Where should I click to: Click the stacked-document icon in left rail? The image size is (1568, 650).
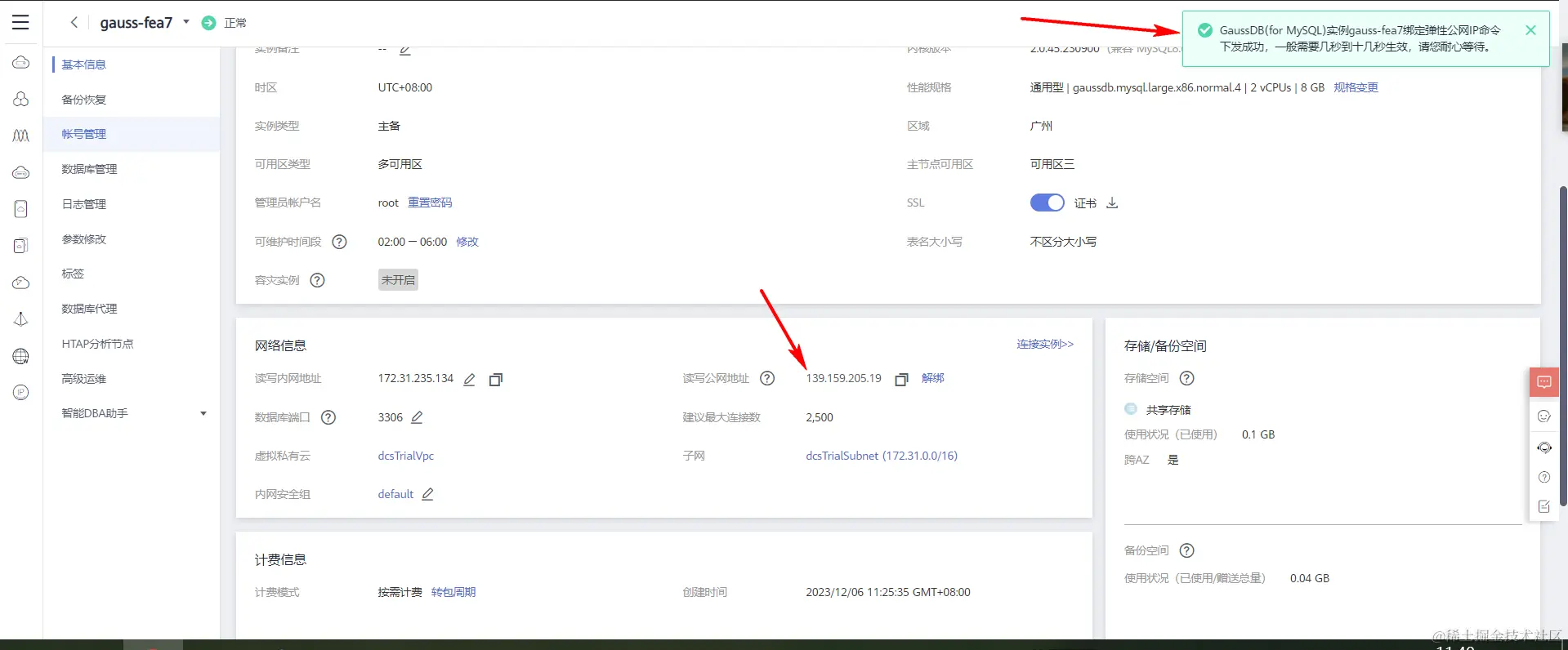coord(21,246)
